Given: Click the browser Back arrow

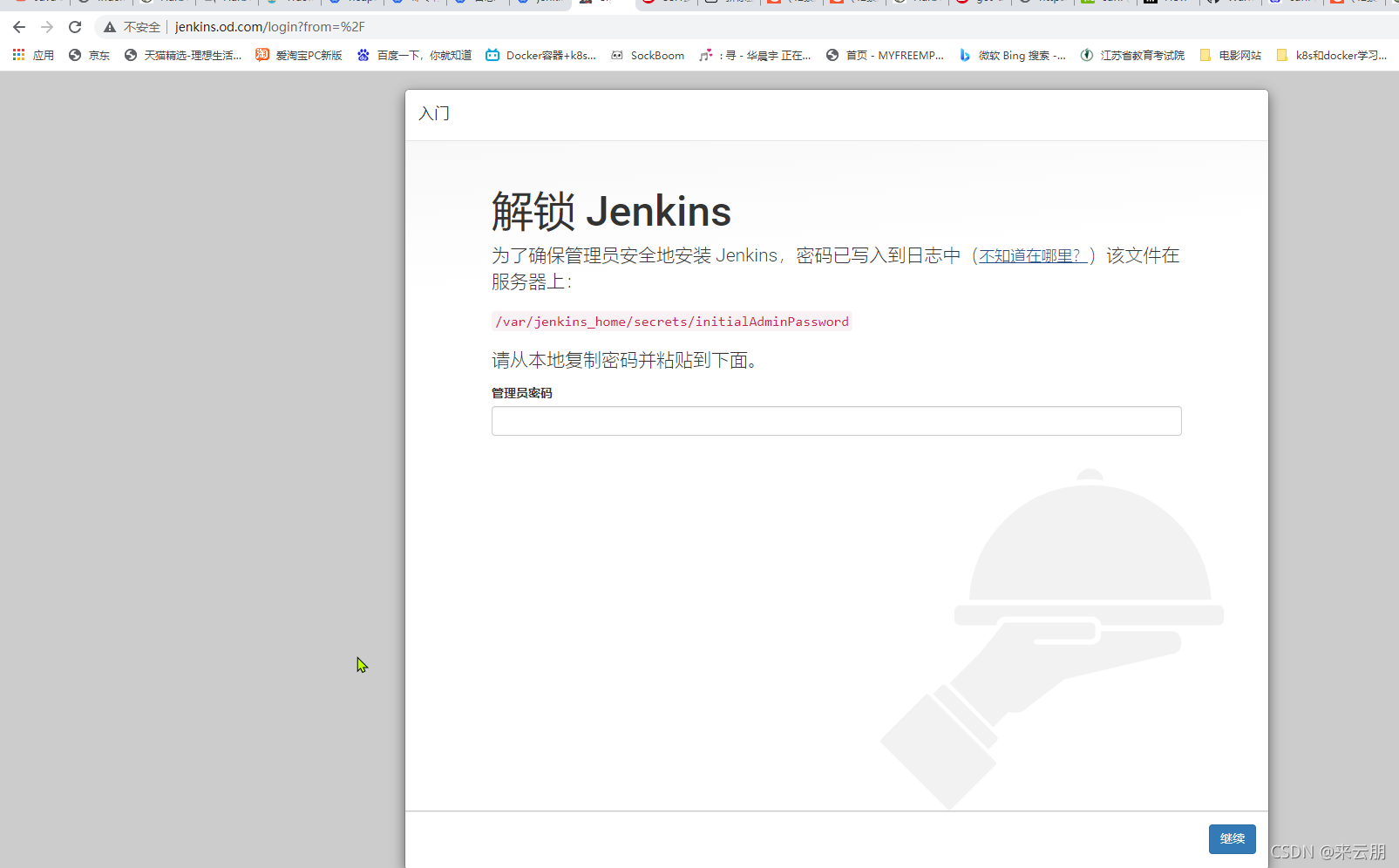Looking at the screenshot, I should click(19, 27).
